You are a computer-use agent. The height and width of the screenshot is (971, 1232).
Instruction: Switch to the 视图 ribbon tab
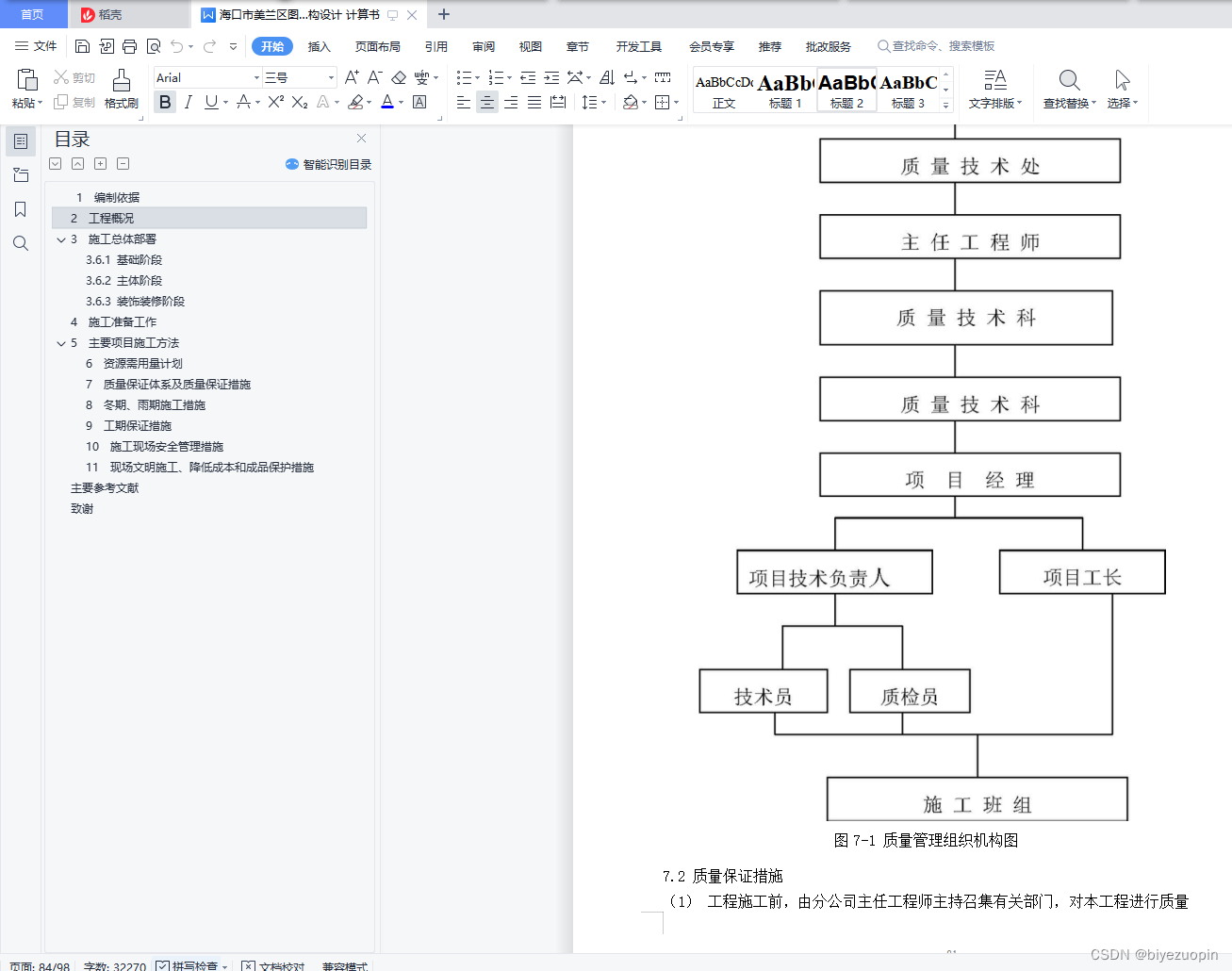(x=531, y=46)
